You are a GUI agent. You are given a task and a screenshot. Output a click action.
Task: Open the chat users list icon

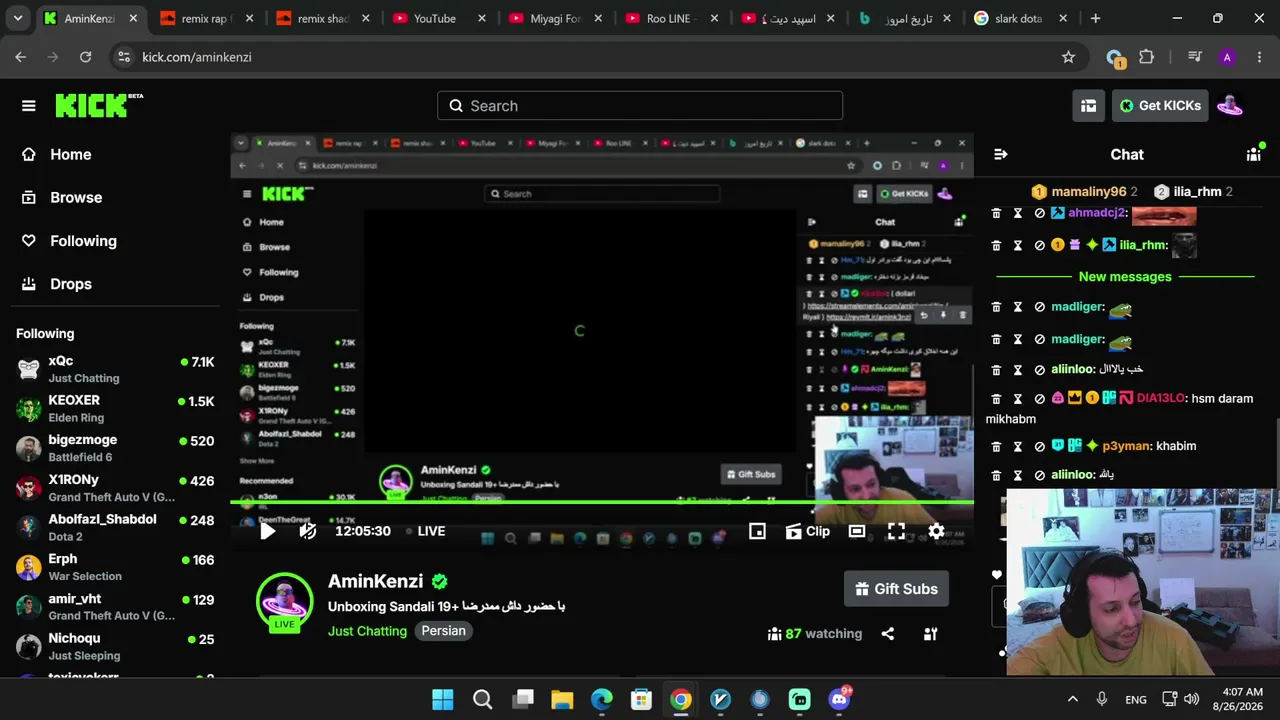click(x=1253, y=154)
